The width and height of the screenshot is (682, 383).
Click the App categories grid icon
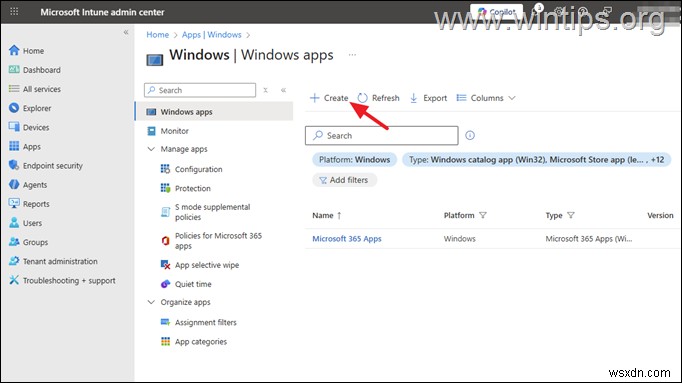click(x=165, y=341)
